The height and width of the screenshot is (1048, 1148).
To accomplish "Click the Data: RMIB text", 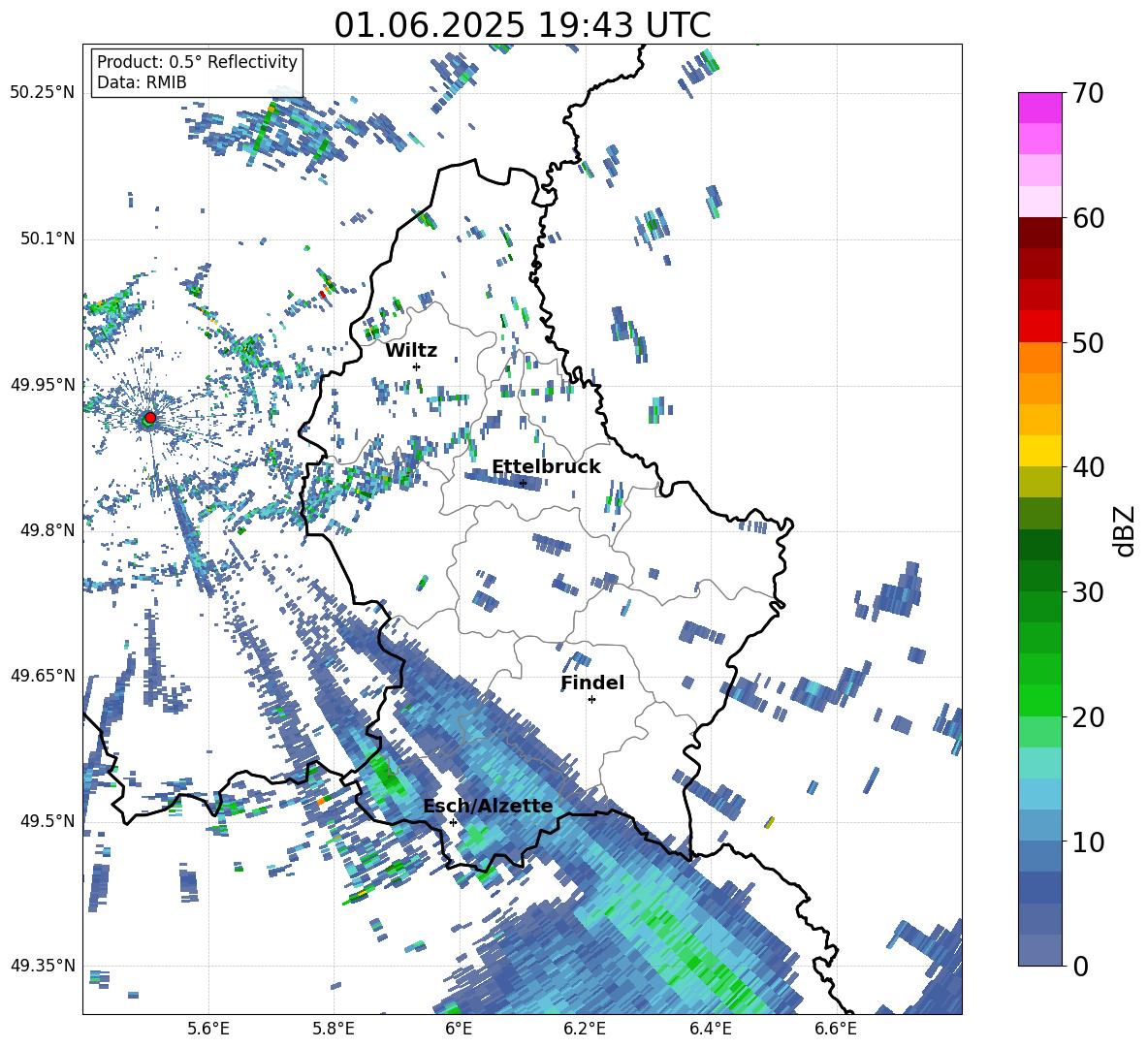I will 142,82.
